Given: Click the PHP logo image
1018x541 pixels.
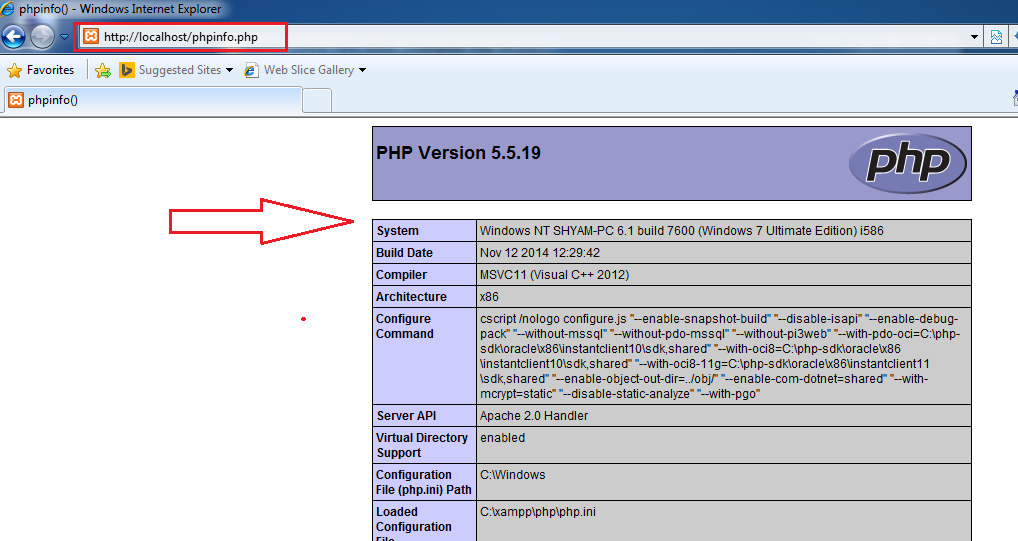Looking at the screenshot, I should pyautogui.click(x=908, y=163).
